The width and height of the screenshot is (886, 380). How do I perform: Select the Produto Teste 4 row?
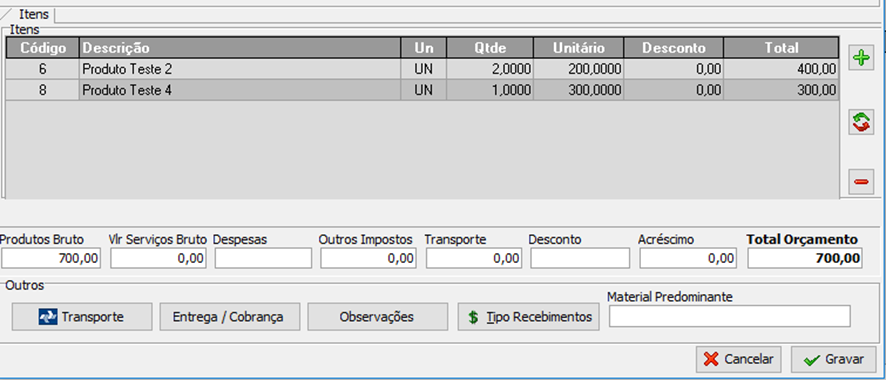tap(422, 90)
